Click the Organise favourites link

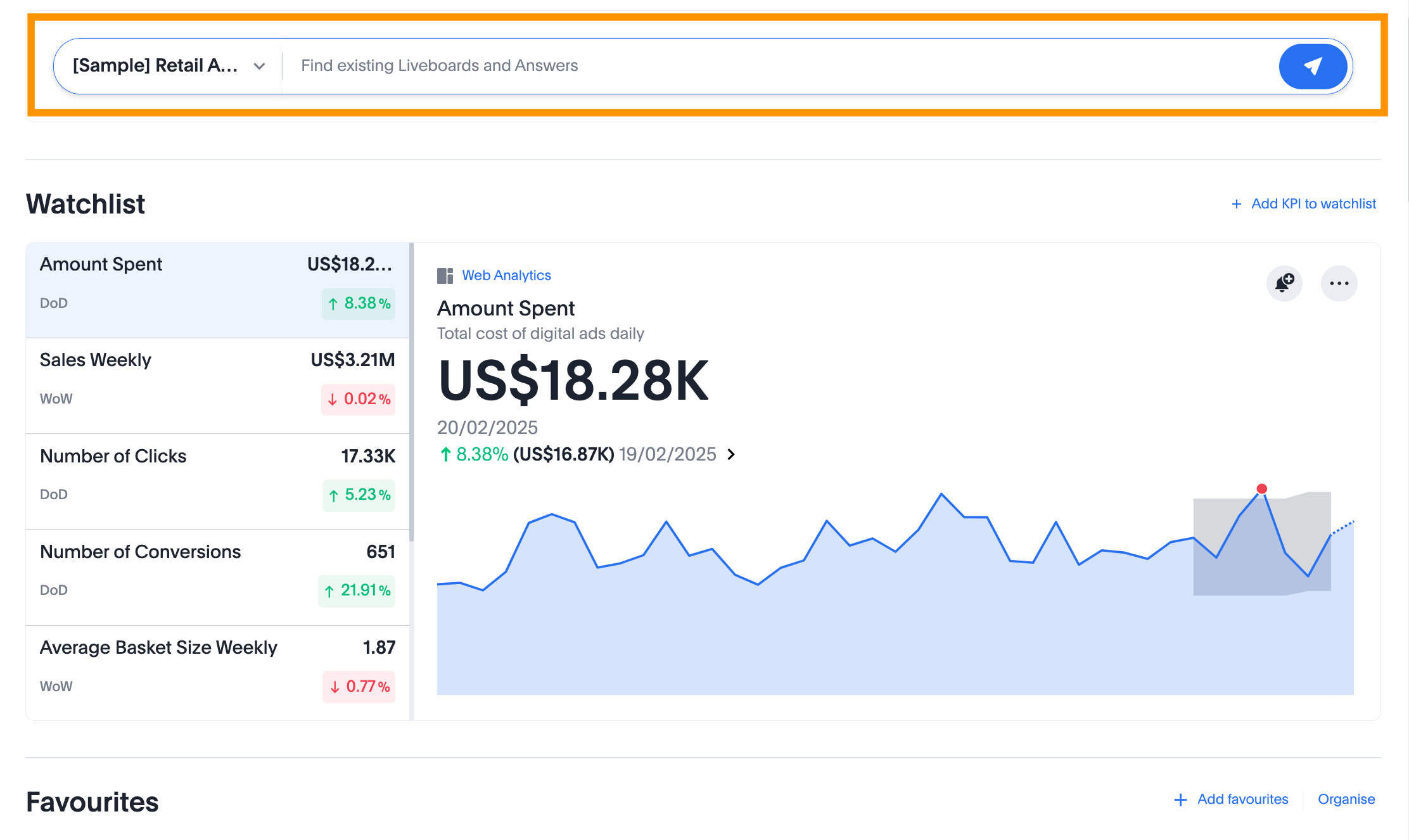[1346, 799]
